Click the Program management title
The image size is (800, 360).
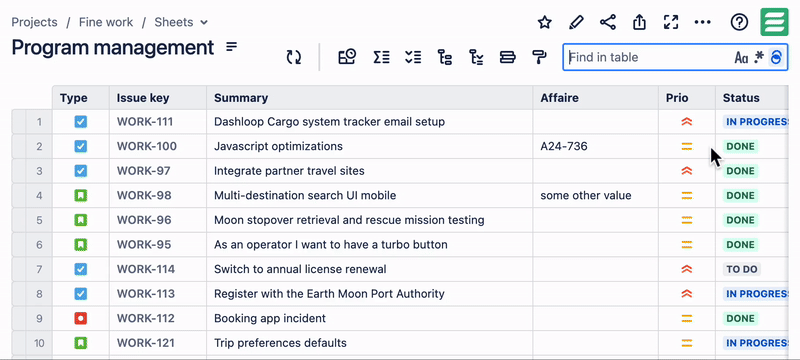113,47
